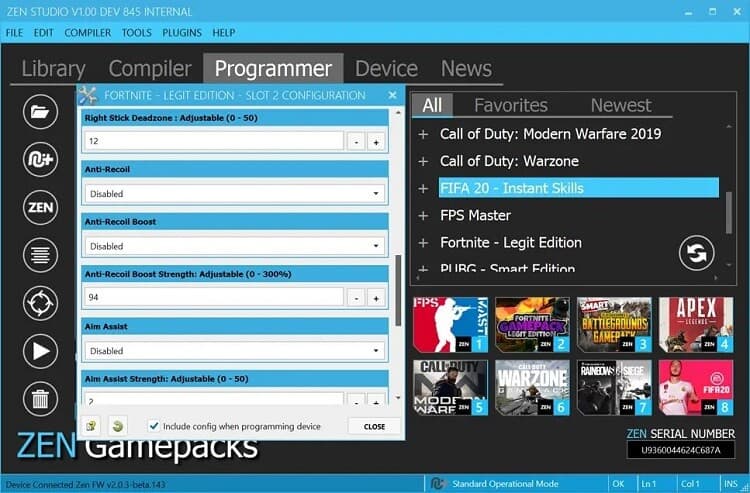Click the refresh icon beside the gamepack list
The height and width of the screenshot is (493, 750).
pyautogui.click(x=696, y=253)
